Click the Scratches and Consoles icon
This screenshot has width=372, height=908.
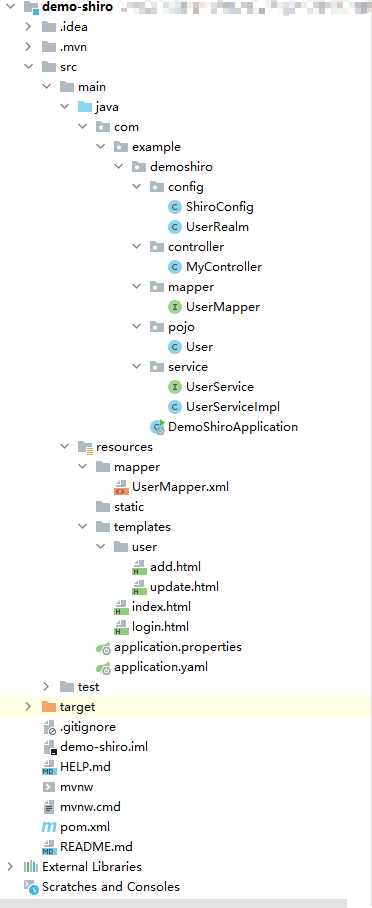click(31, 887)
